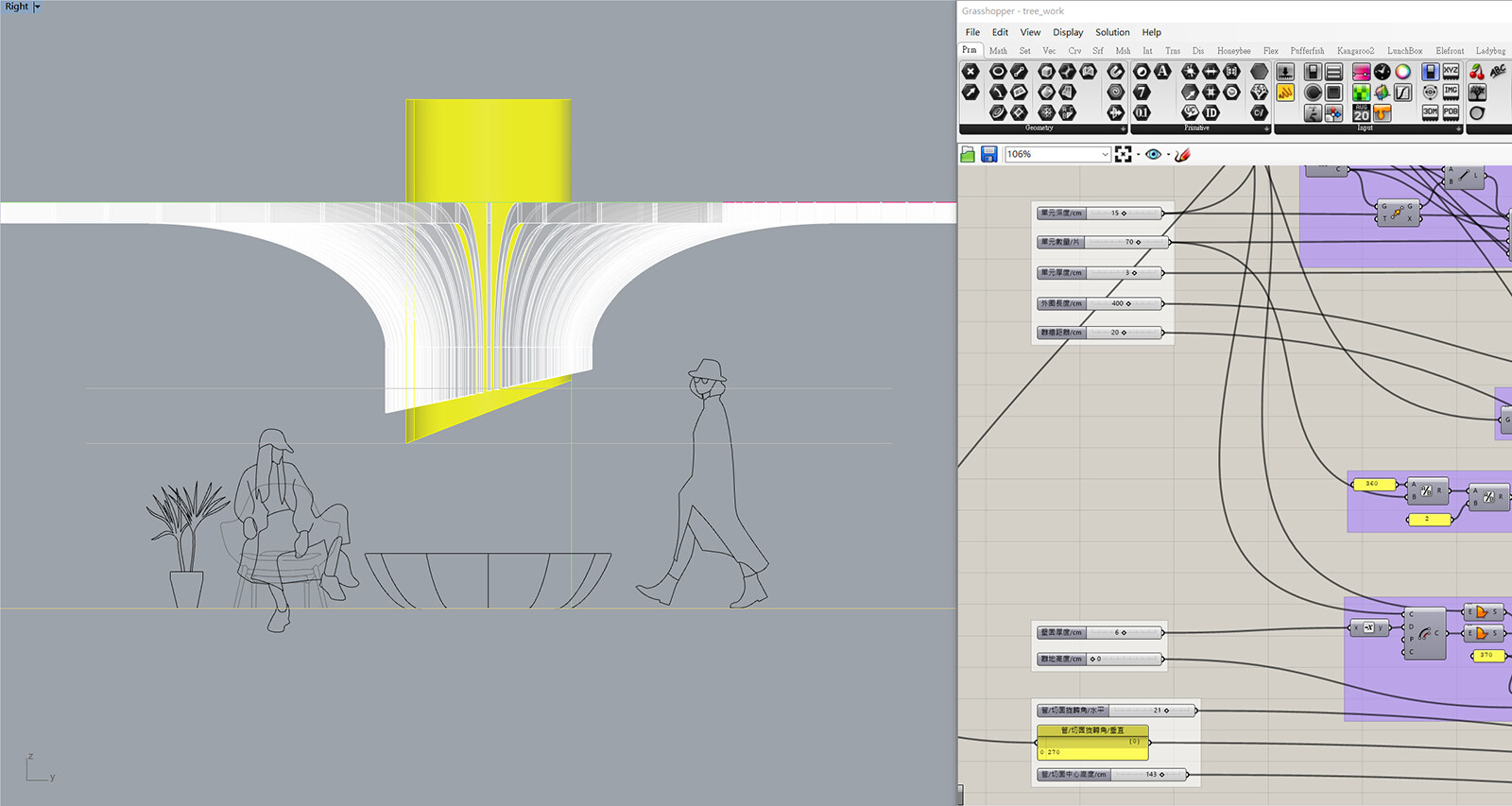Switch to the Kangaroo2 tab
Image resolution: width=1512 pixels, height=806 pixels.
point(1355,51)
